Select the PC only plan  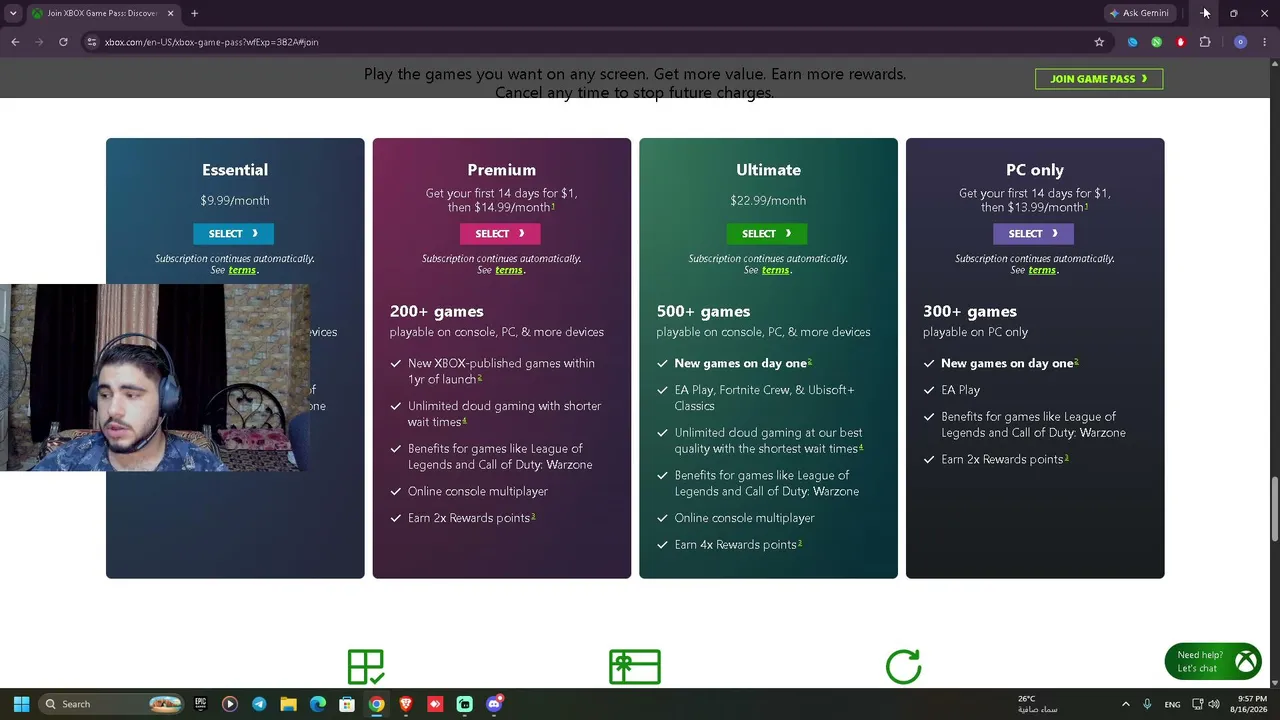[x=1033, y=233]
